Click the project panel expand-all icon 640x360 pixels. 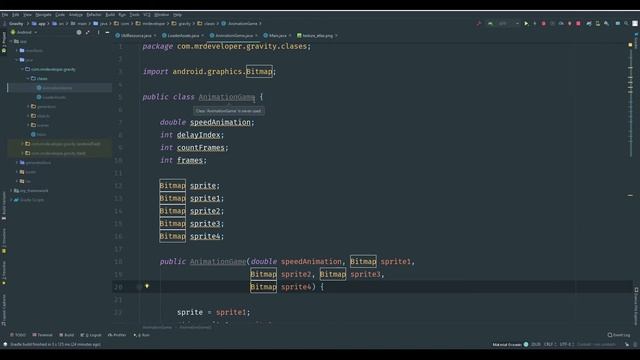point(88,32)
